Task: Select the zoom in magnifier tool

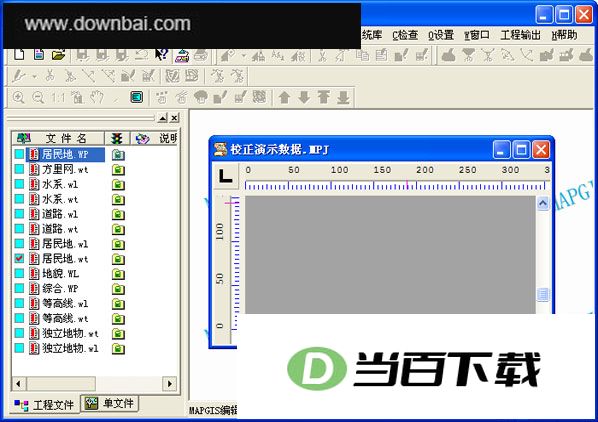Action: (x=19, y=97)
